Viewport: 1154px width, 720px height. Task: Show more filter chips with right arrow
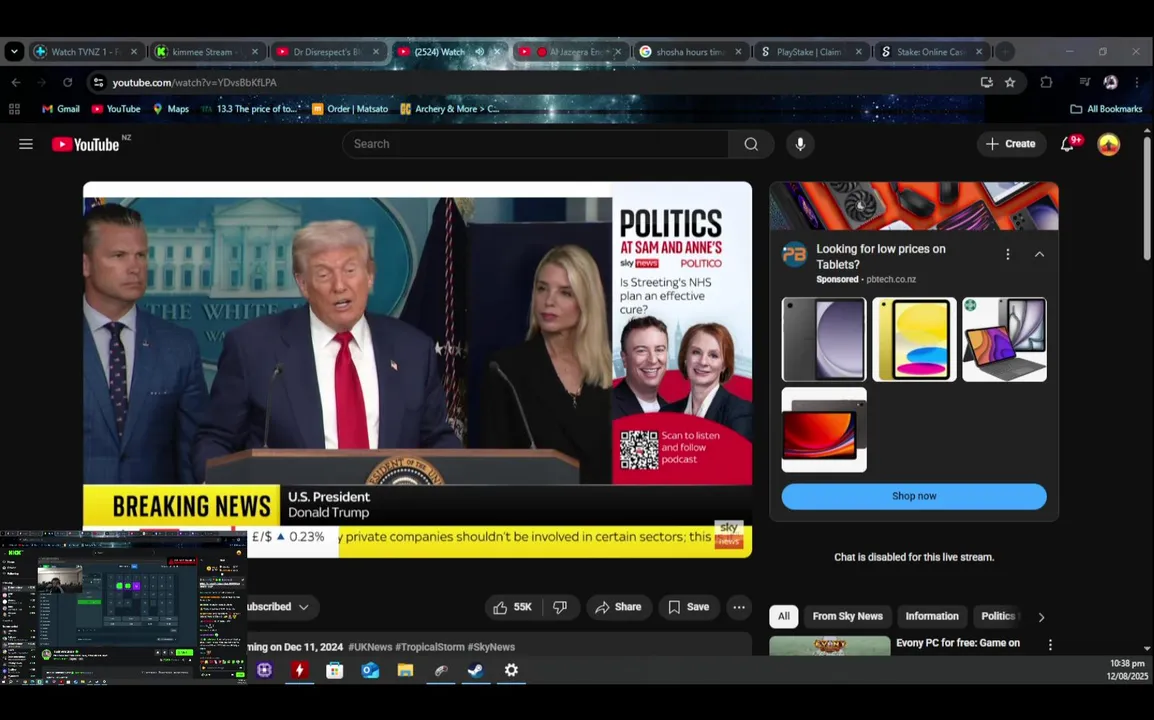[1041, 617]
